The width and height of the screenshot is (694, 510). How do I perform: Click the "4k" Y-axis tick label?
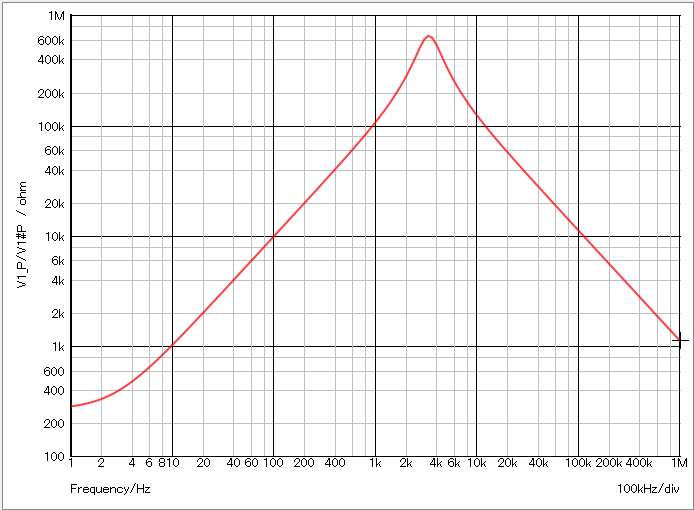58,281
